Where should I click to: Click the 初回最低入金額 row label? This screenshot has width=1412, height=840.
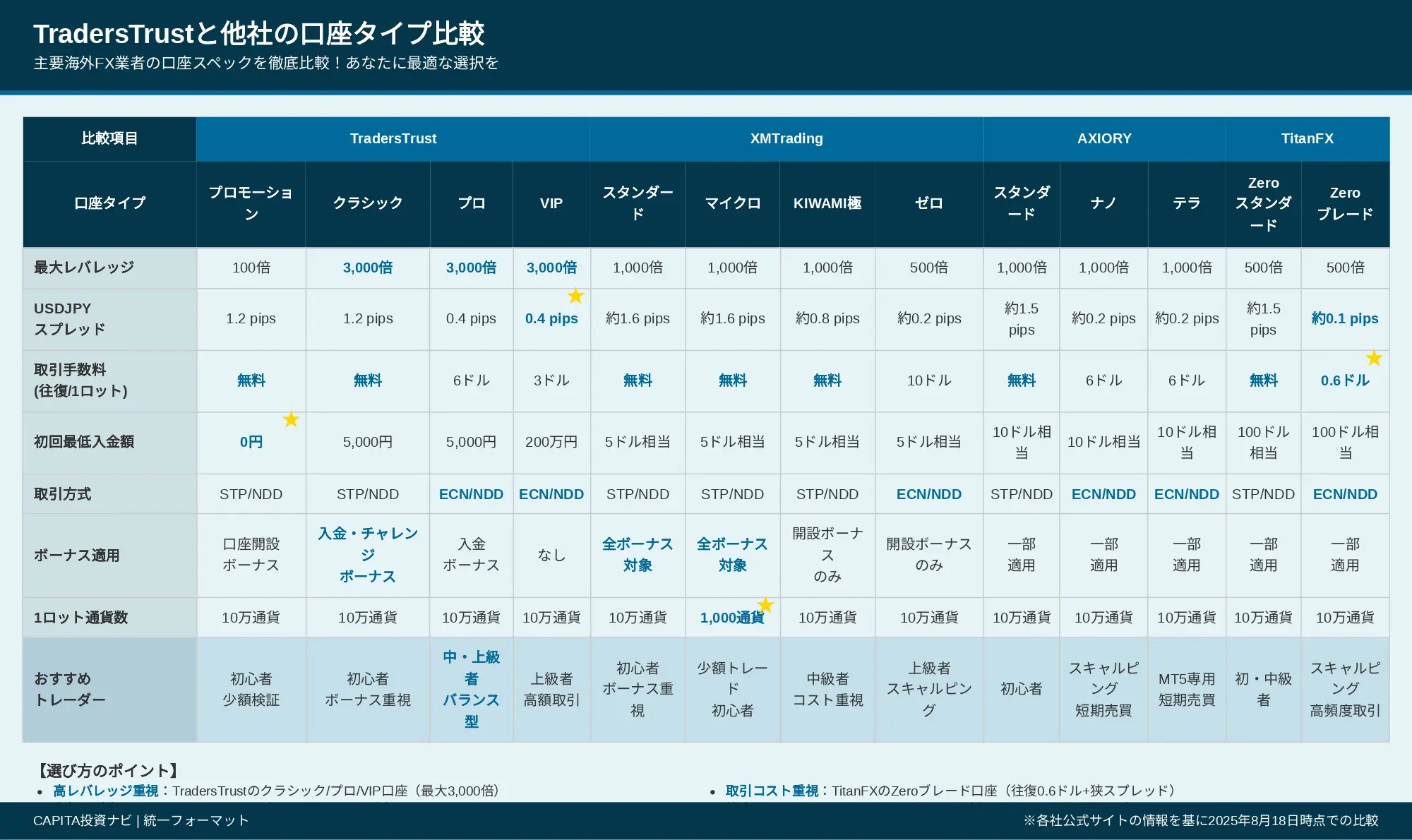point(109,442)
